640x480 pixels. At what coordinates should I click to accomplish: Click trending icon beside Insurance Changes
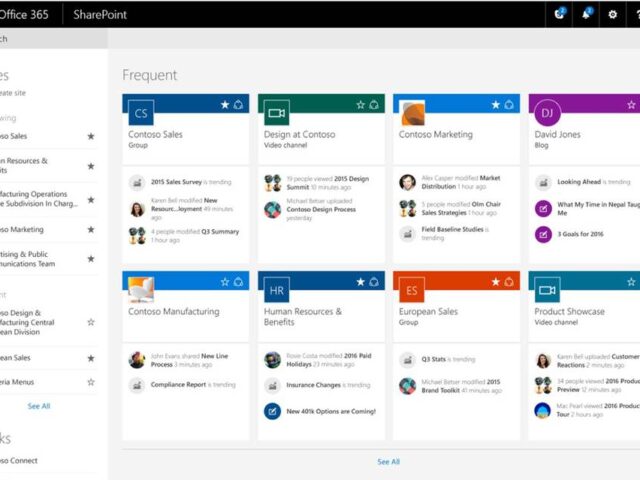(272, 385)
